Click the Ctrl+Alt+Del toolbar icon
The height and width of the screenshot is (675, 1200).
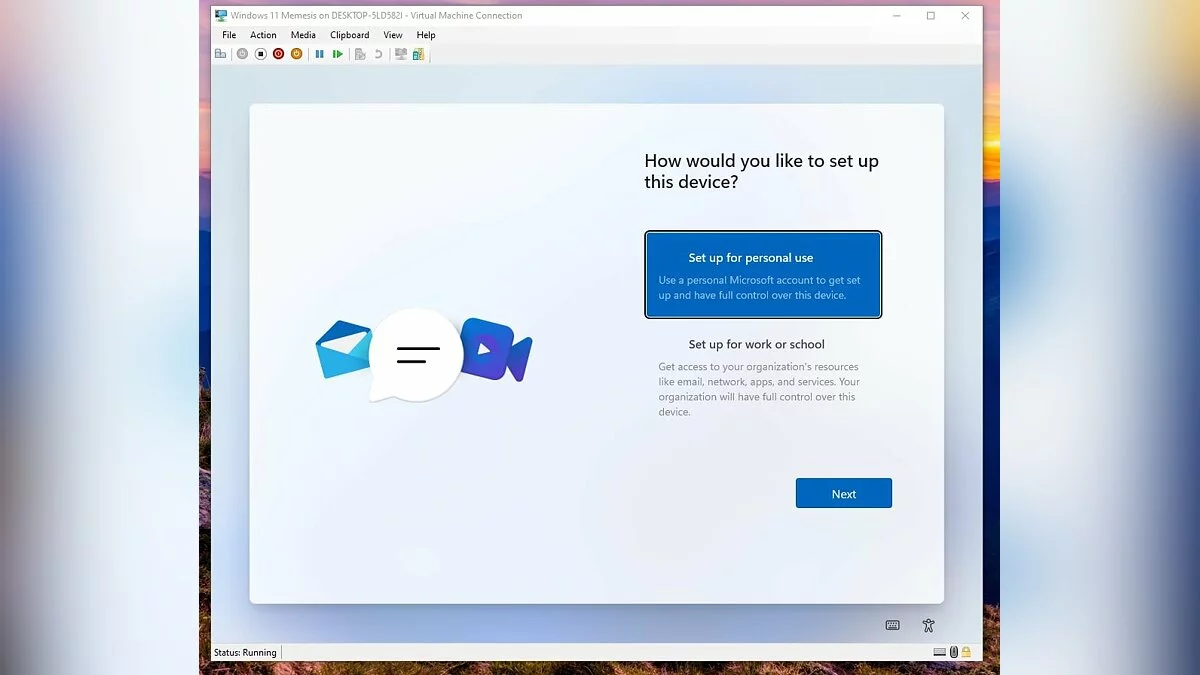coord(220,54)
